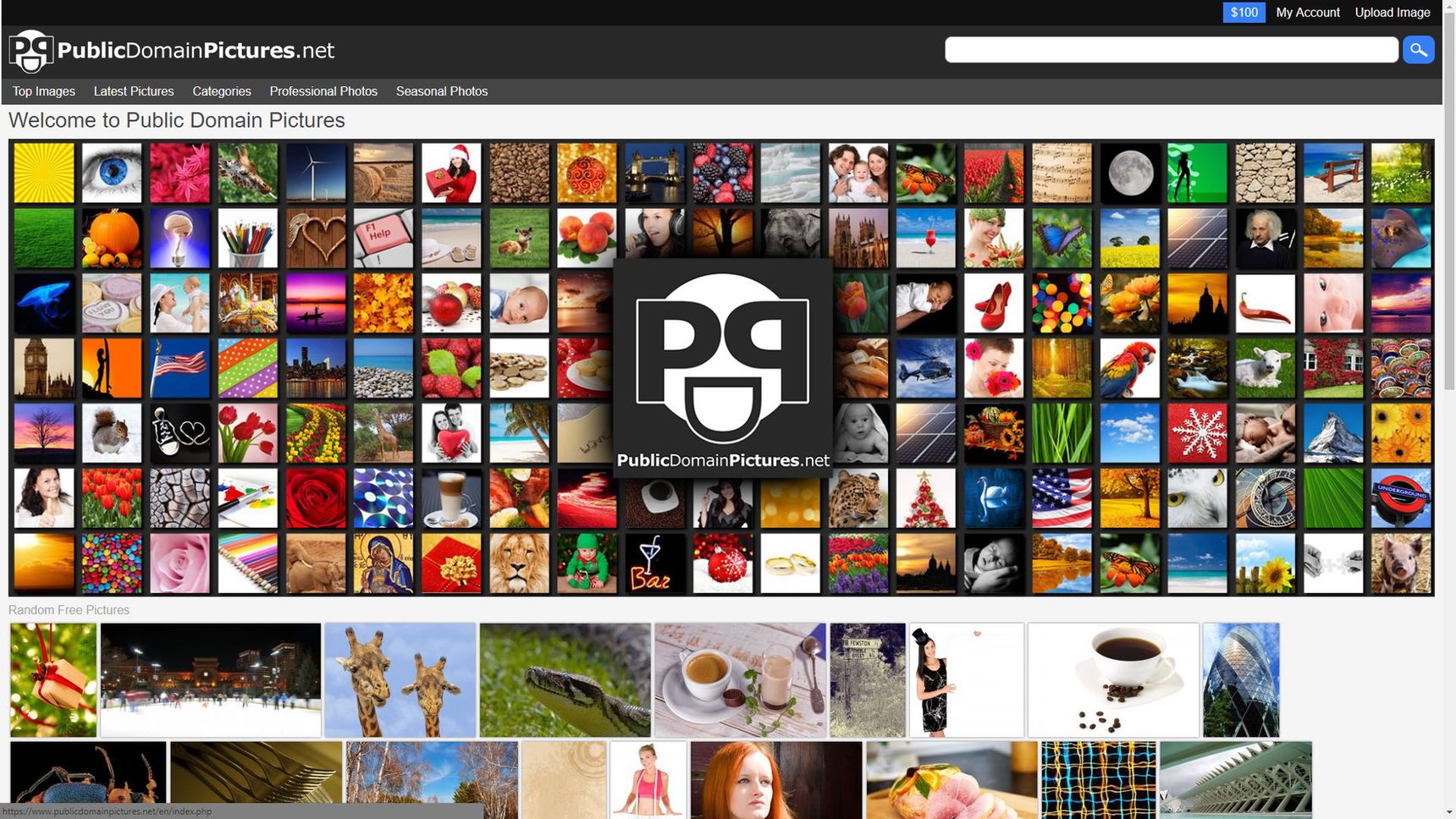This screenshot has height=819, width=1456.
Task: Open the full moon thumbnail
Action: point(1129,173)
